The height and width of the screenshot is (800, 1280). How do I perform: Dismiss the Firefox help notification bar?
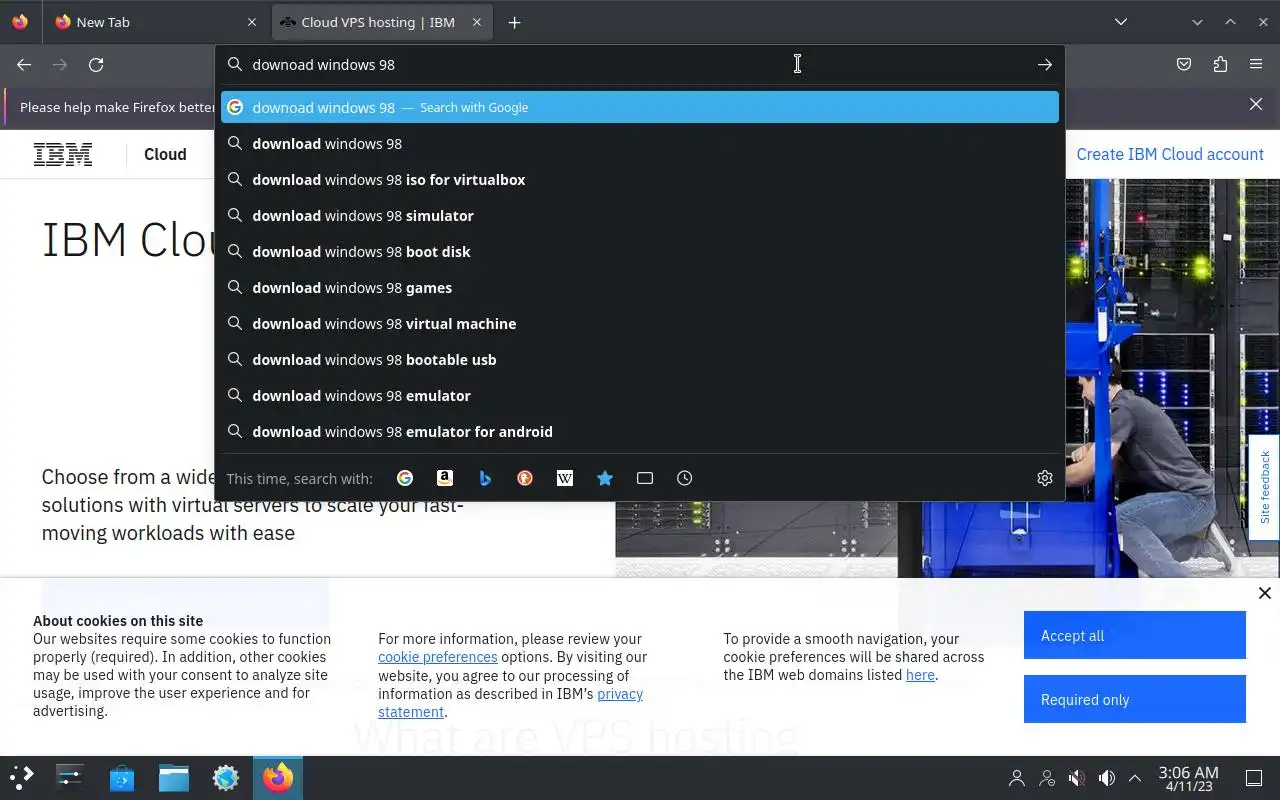tap(1256, 104)
